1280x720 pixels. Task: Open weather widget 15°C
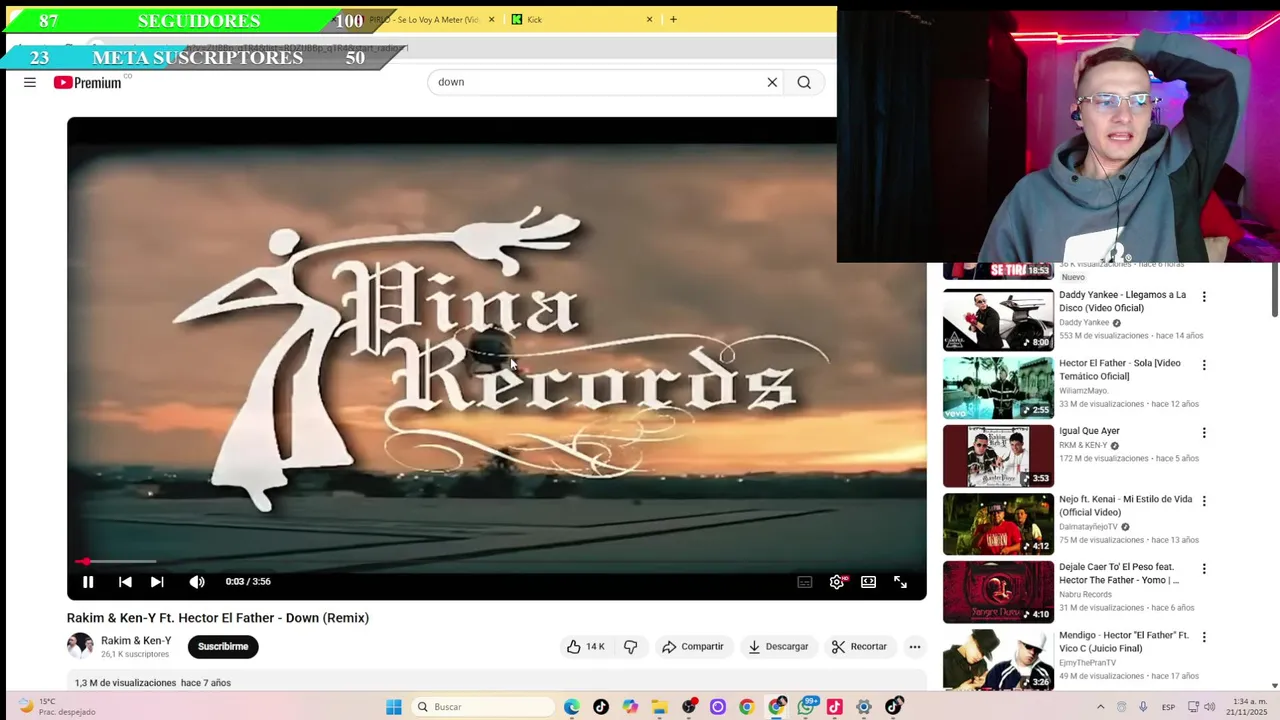pos(56,707)
